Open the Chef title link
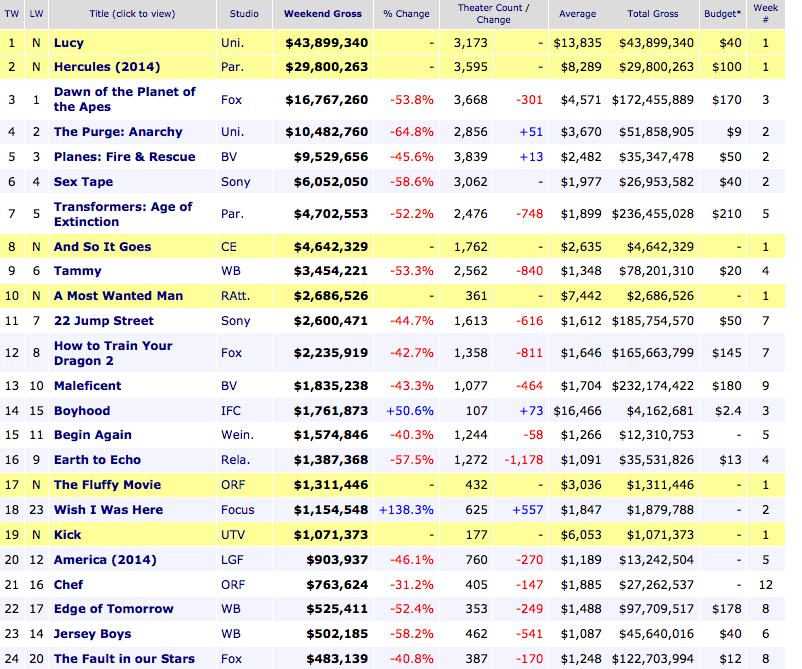This screenshot has height=669, width=802. pyautogui.click(x=69, y=585)
